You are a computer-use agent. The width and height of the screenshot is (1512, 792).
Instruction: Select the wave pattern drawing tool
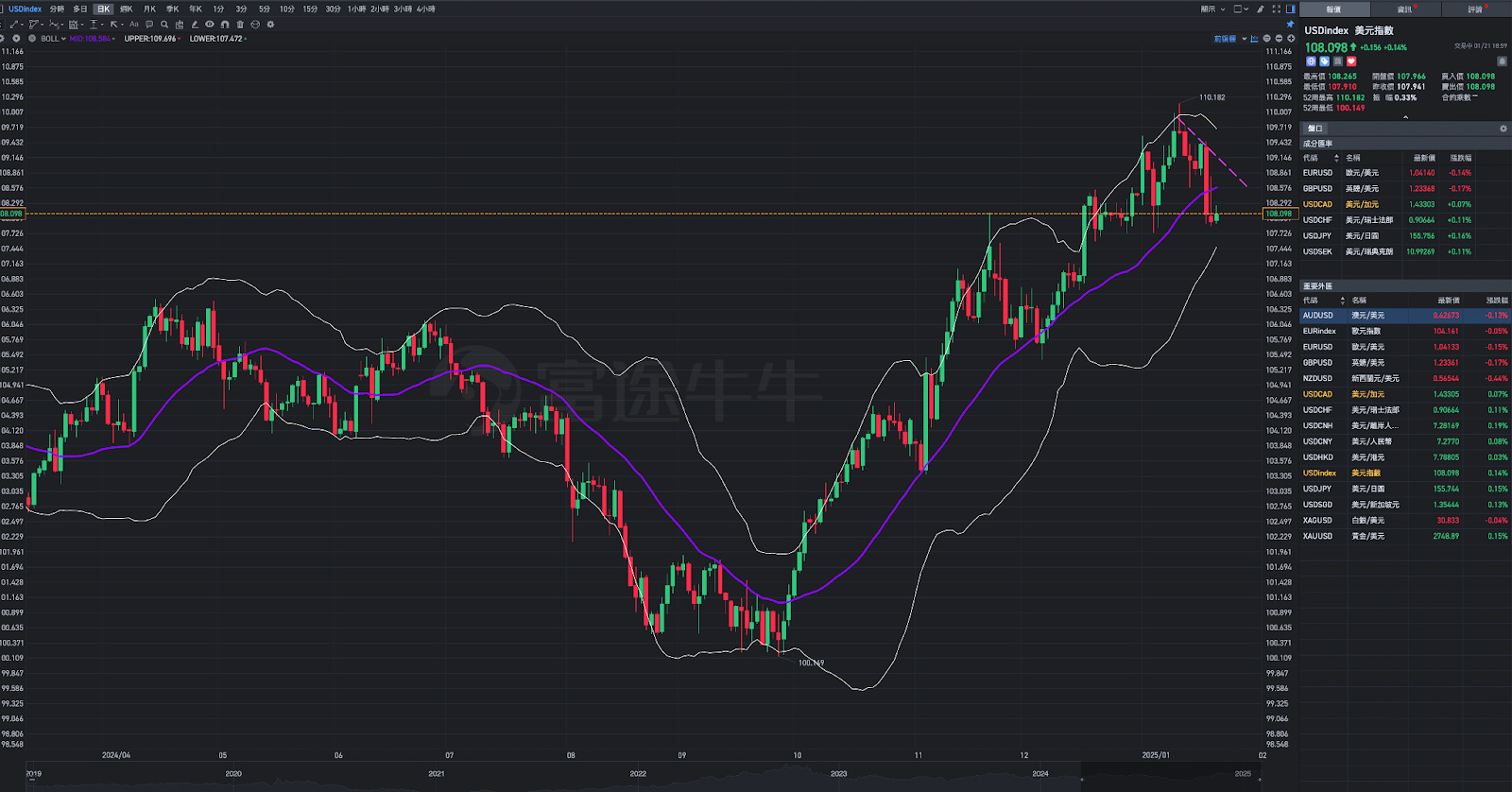54,25
